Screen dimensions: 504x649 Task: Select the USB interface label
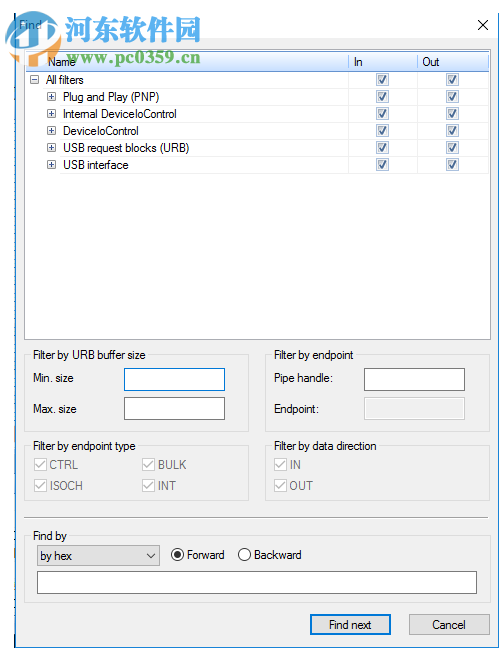96,164
